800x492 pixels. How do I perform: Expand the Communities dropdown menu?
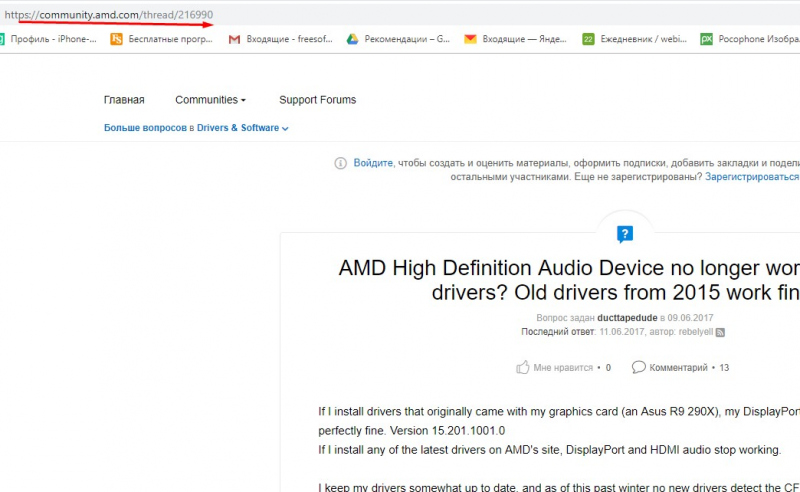210,100
